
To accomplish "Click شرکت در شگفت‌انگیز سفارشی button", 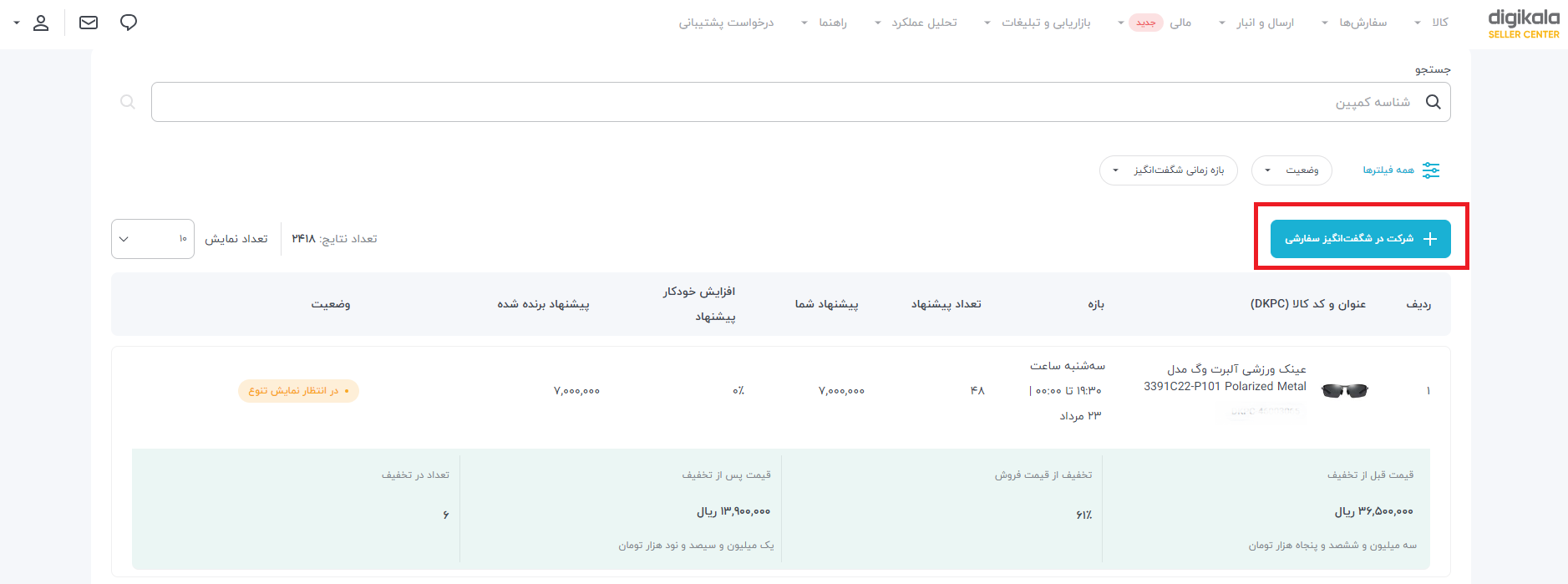I will pos(1361,239).
